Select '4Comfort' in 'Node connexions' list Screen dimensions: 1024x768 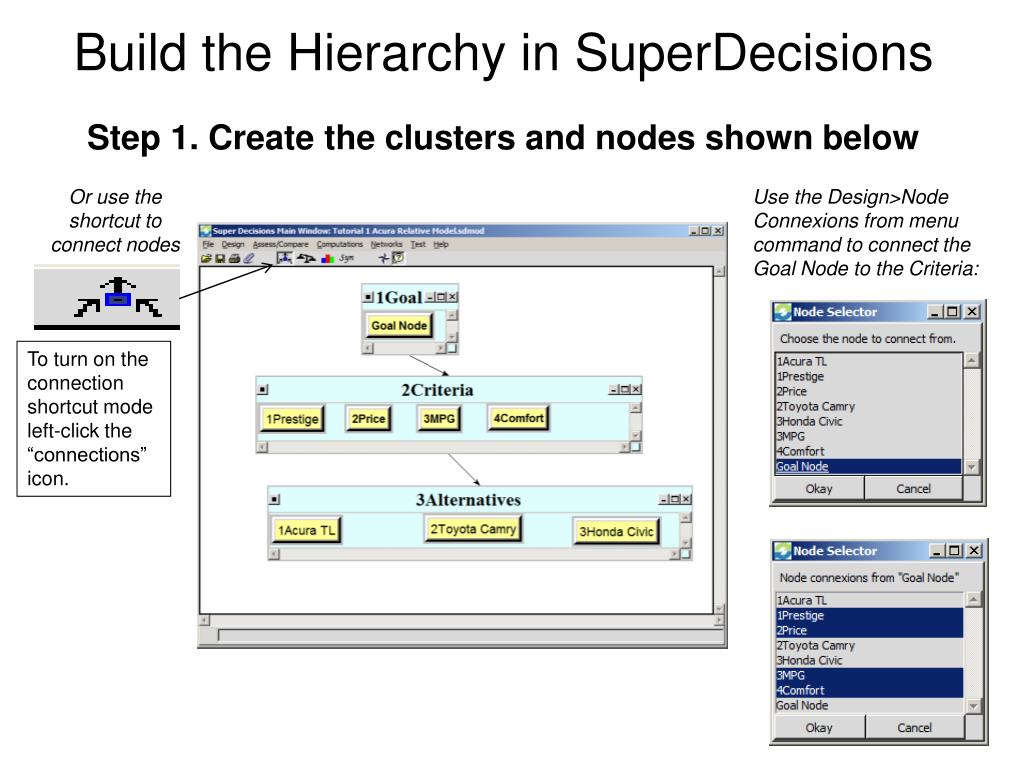click(x=869, y=690)
